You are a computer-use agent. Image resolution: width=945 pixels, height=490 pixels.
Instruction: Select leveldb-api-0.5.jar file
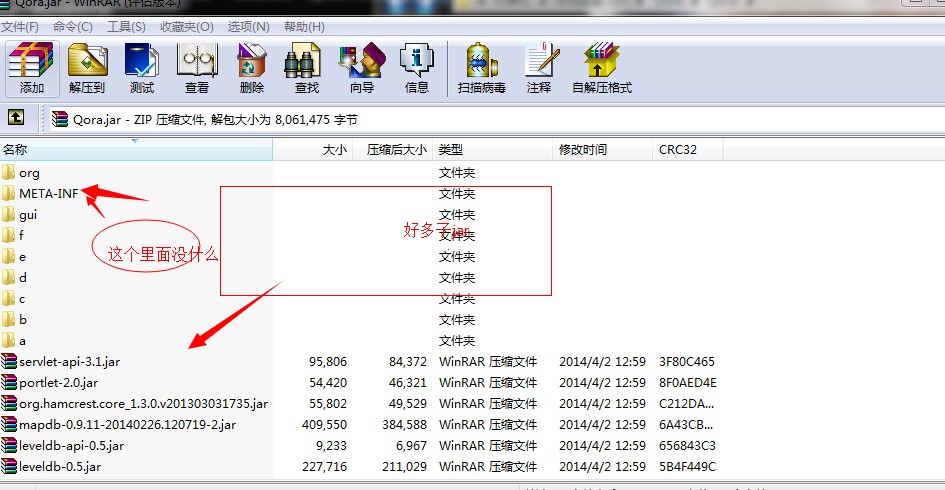(71, 445)
